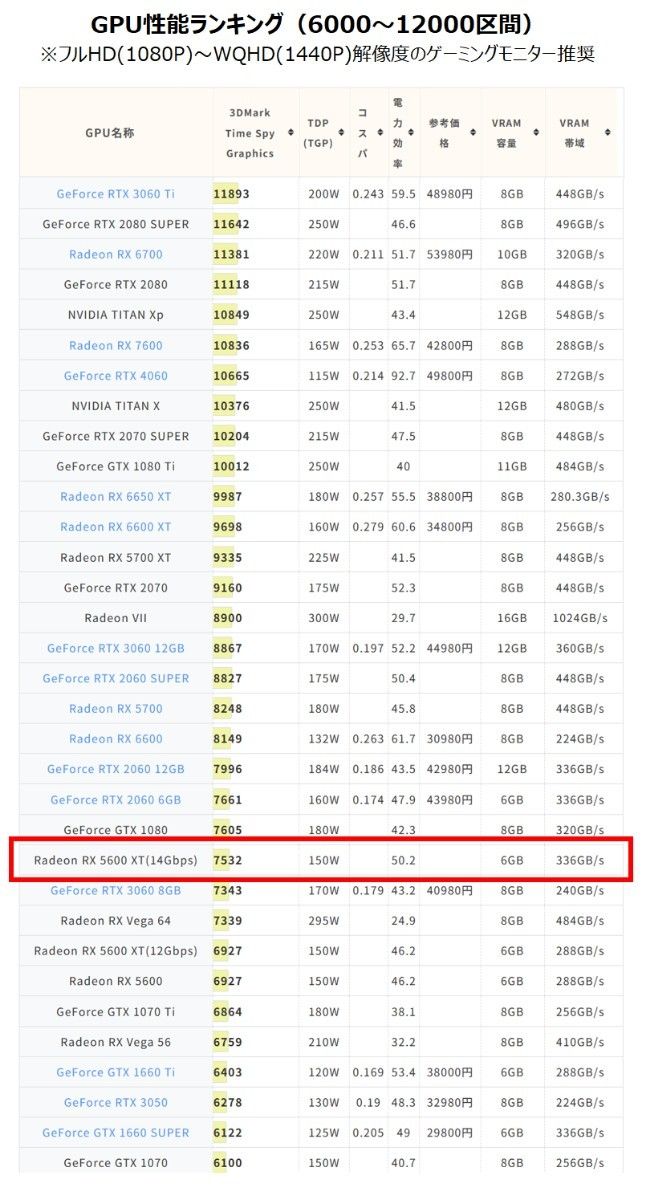Click the 548GB/s bandwidth value

[x=580, y=315]
